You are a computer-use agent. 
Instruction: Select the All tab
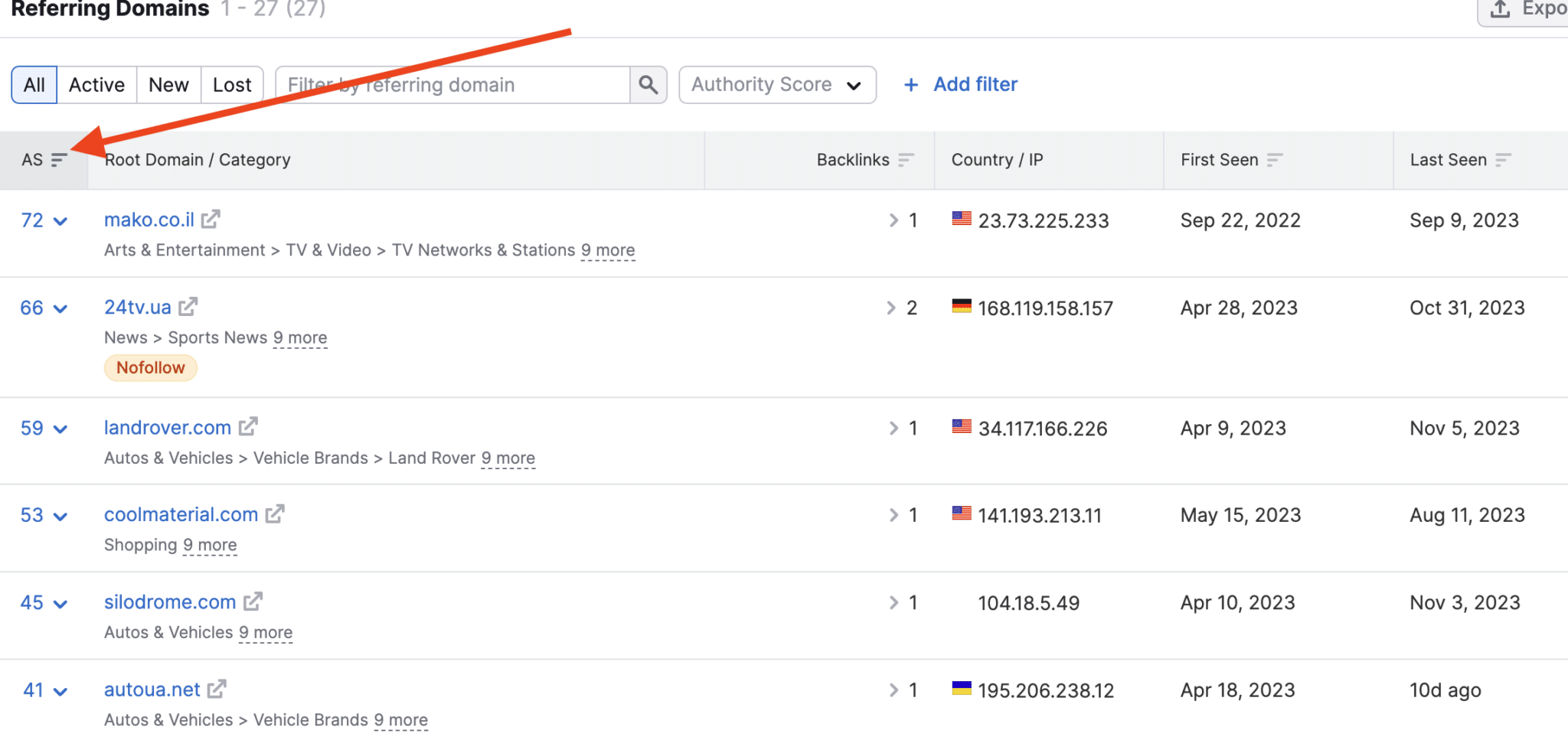click(x=34, y=84)
